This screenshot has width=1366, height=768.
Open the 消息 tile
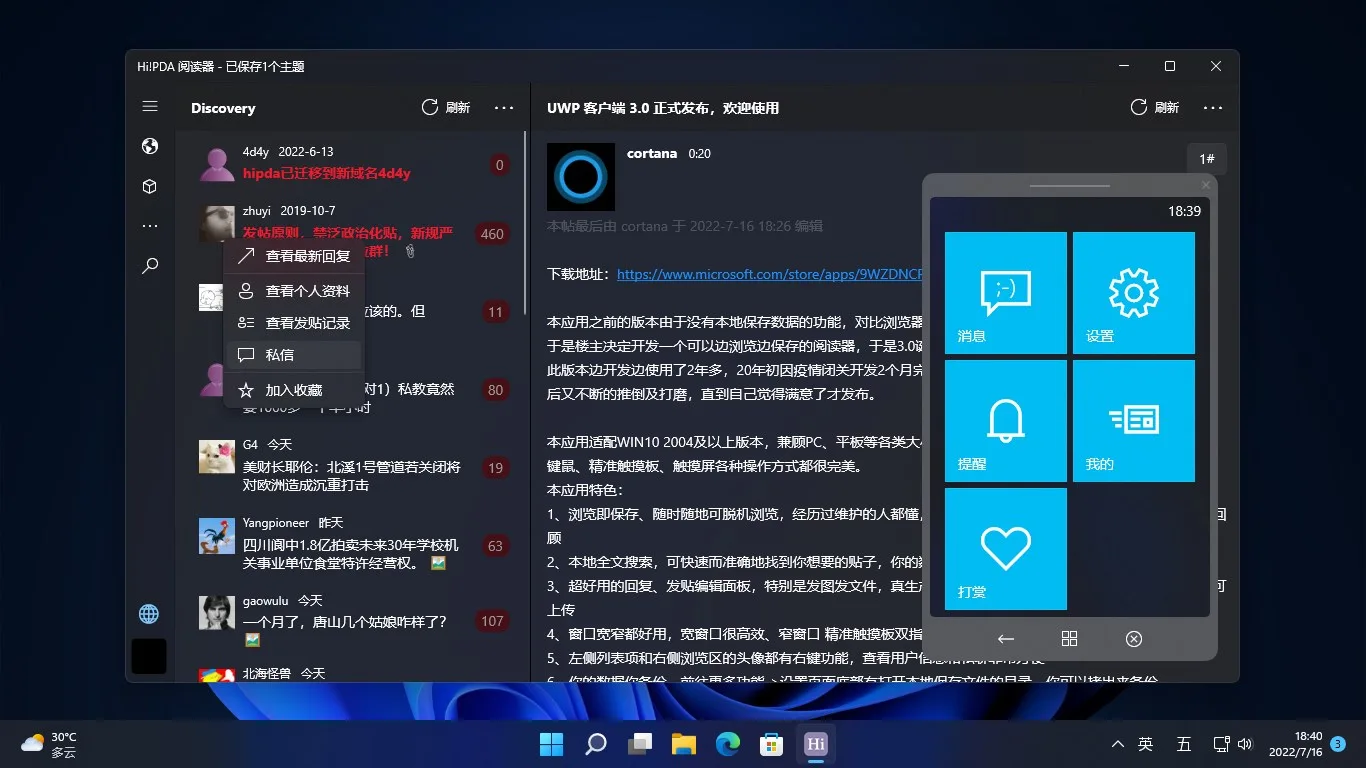(x=1005, y=293)
